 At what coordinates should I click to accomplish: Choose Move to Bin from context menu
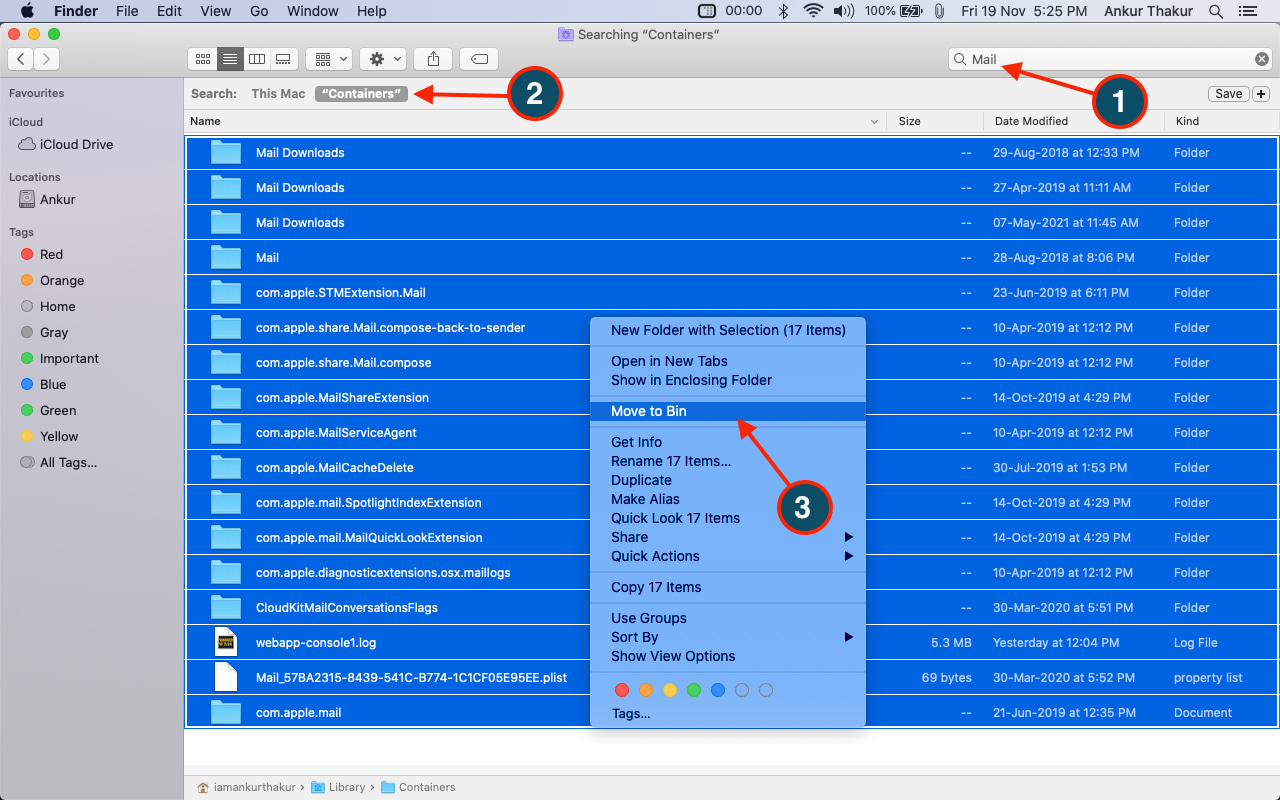click(x=728, y=411)
